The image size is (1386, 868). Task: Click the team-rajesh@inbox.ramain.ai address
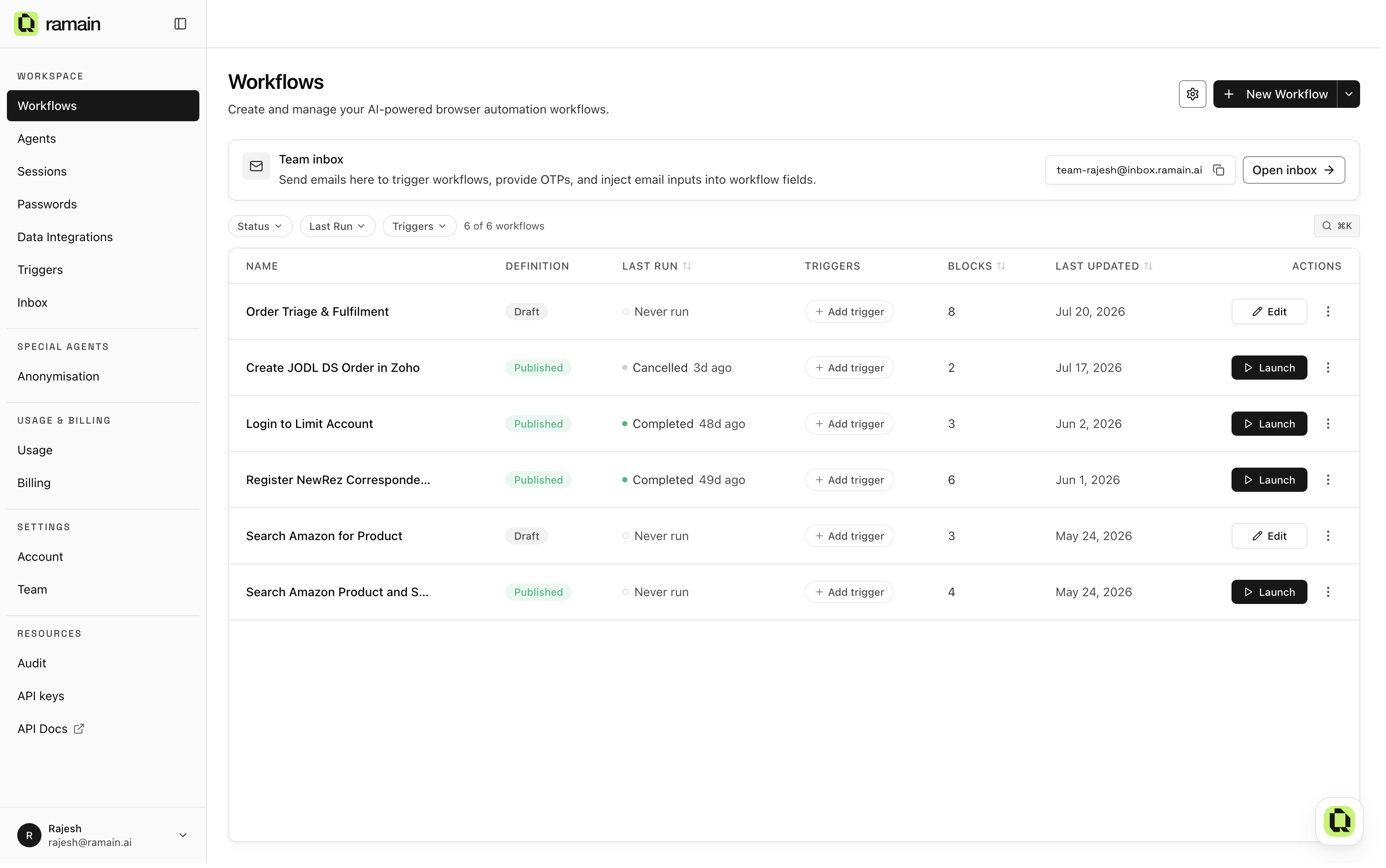(1129, 170)
